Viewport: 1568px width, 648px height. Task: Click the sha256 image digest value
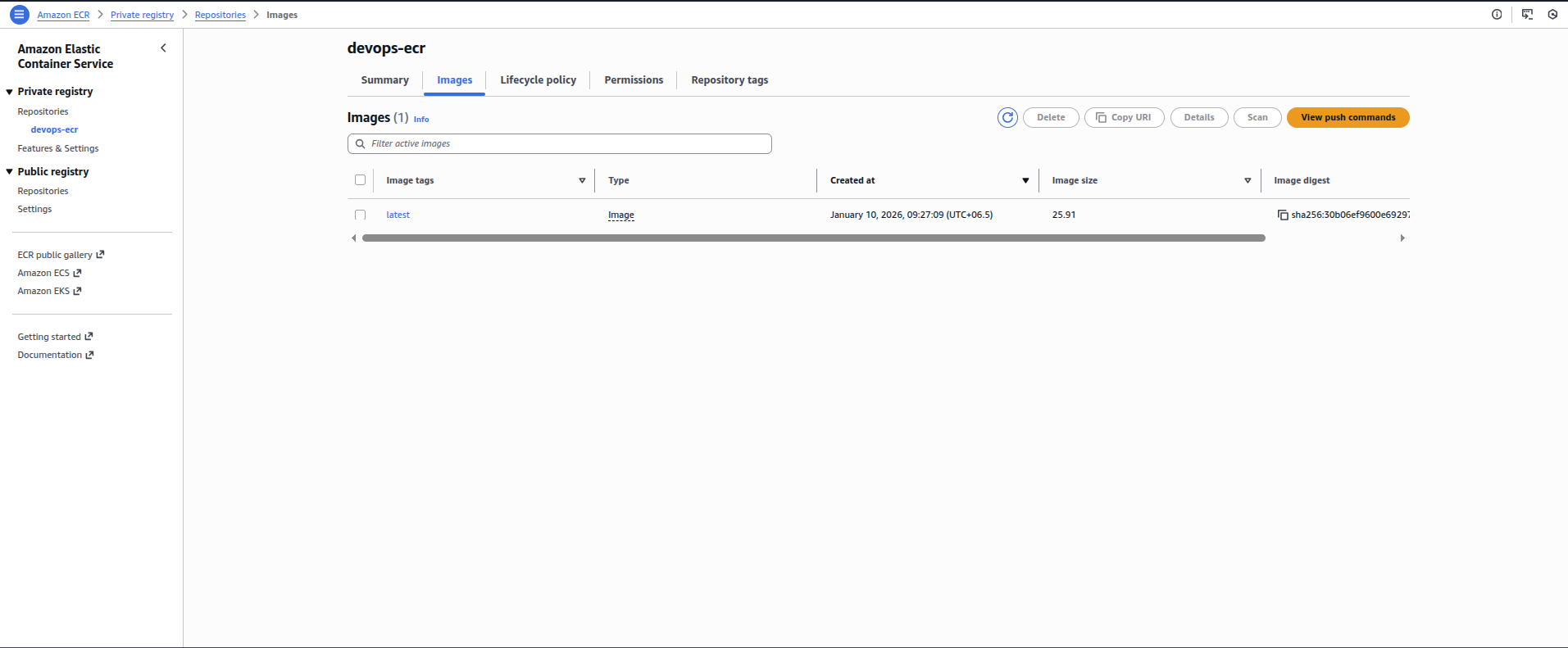pyautogui.click(x=1350, y=215)
